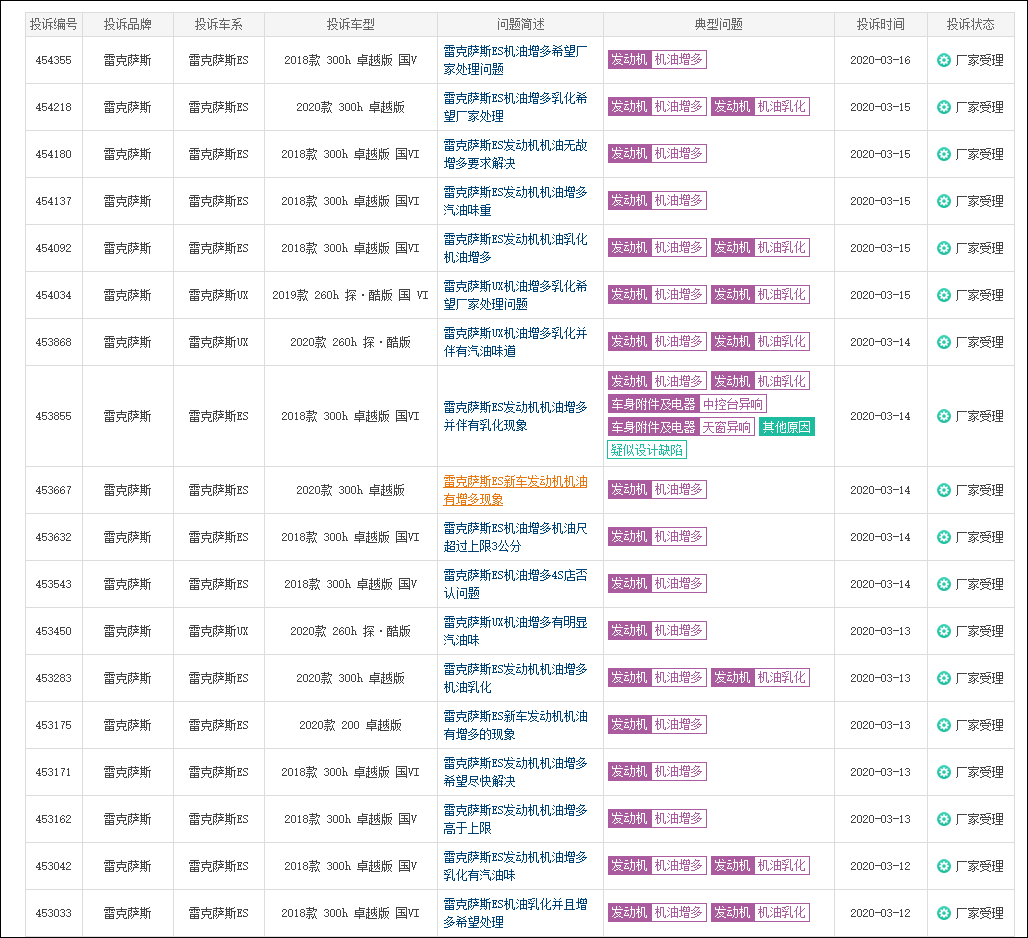Viewport: 1028px width, 938px height.
Task: Click 机油乳化 tag in row 453042
Action: pos(781,866)
